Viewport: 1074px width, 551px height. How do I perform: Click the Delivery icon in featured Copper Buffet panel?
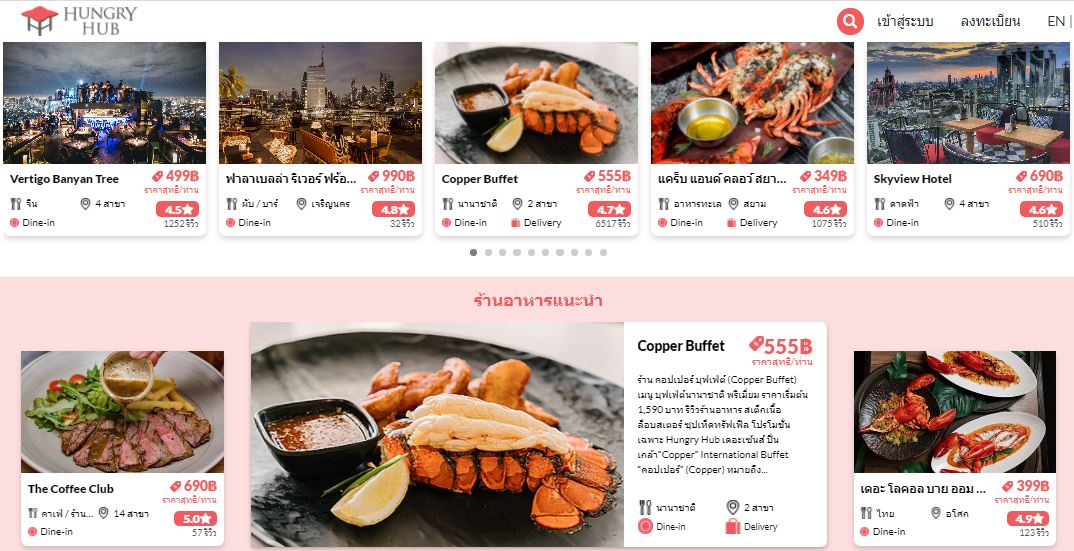coord(732,526)
